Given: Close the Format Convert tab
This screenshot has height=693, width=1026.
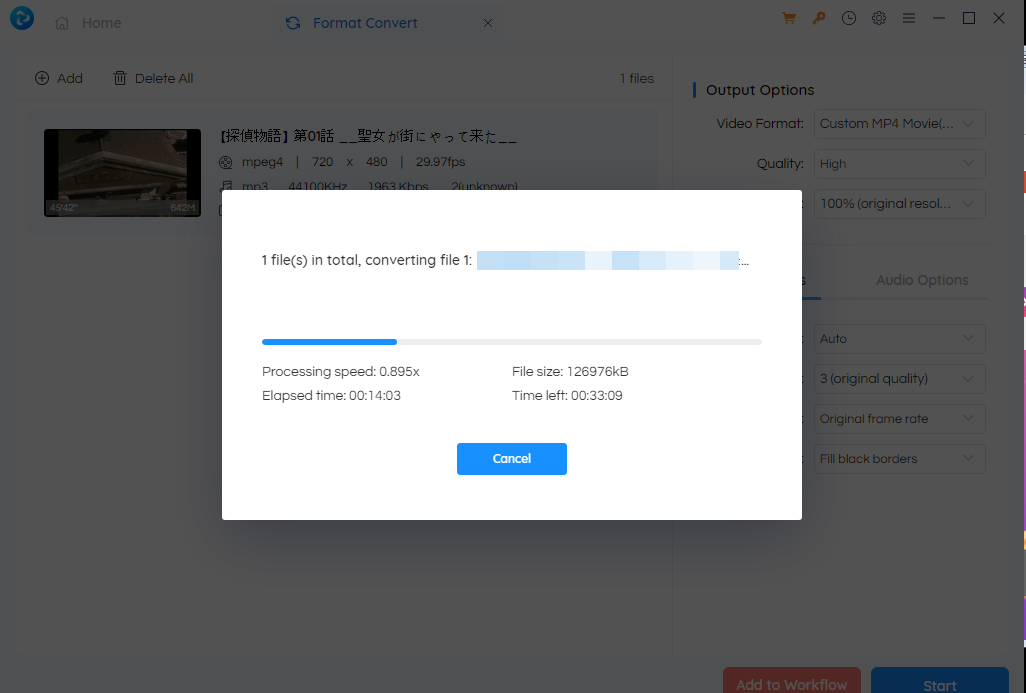Looking at the screenshot, I should 487,24.
